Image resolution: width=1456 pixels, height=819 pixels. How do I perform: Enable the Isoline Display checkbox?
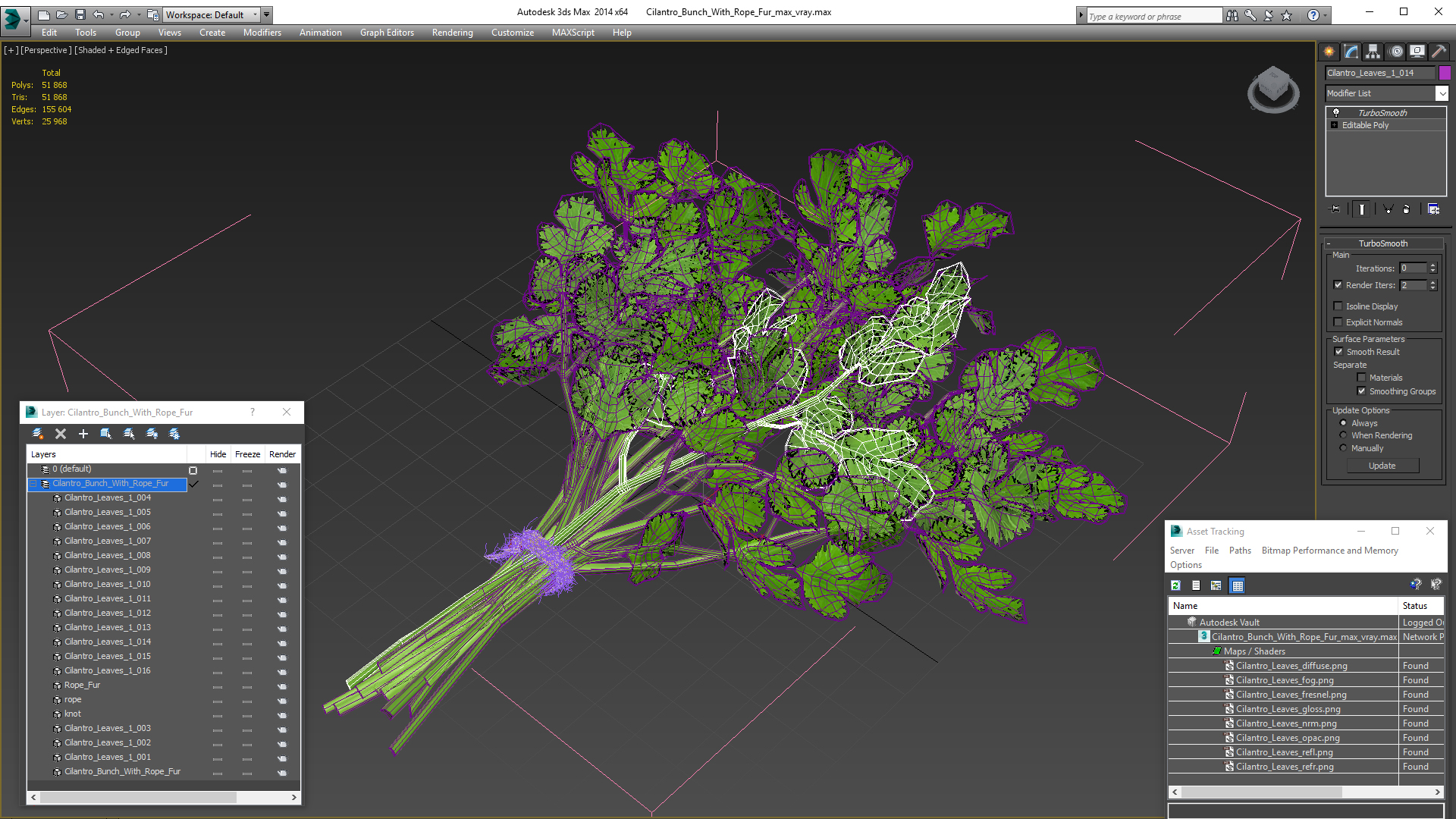pyautogui.click(x=1338, y=306)
